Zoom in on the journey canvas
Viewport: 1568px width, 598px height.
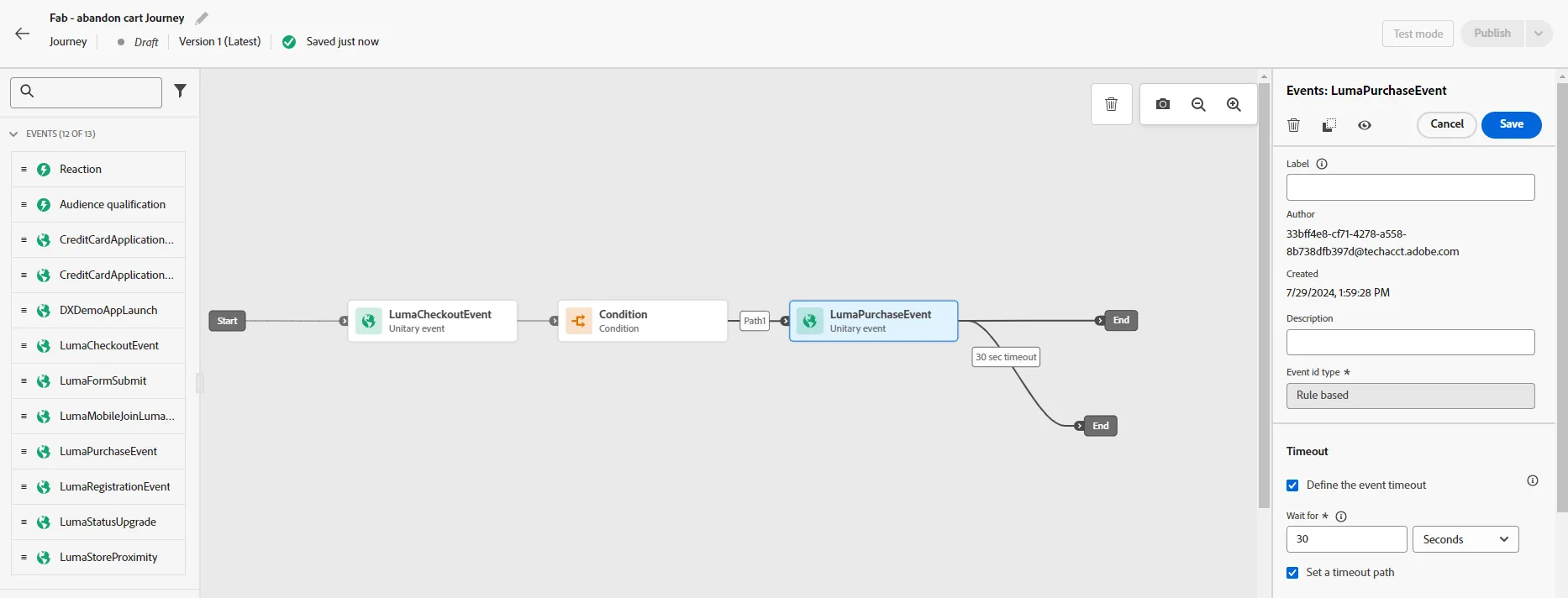point(1234,104)
